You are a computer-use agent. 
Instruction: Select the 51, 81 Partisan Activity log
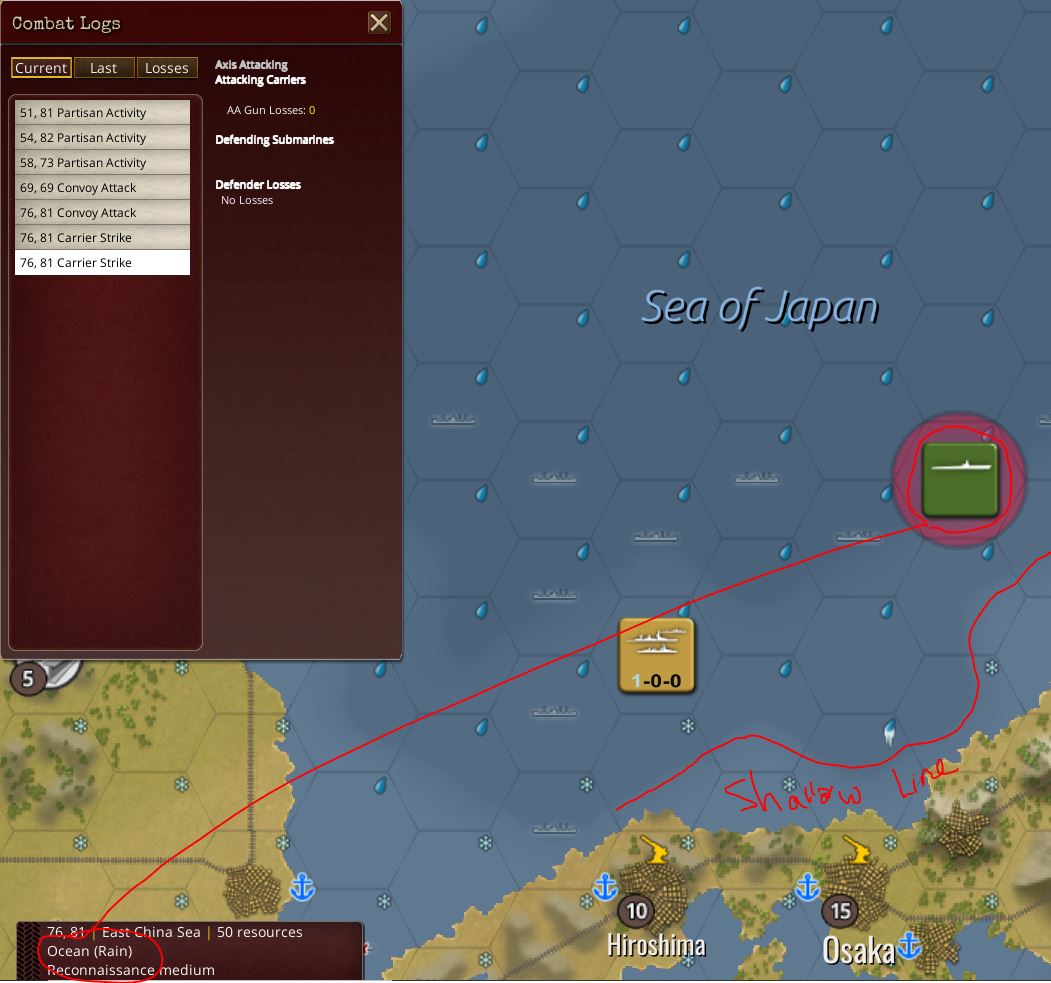pos(103,113)
